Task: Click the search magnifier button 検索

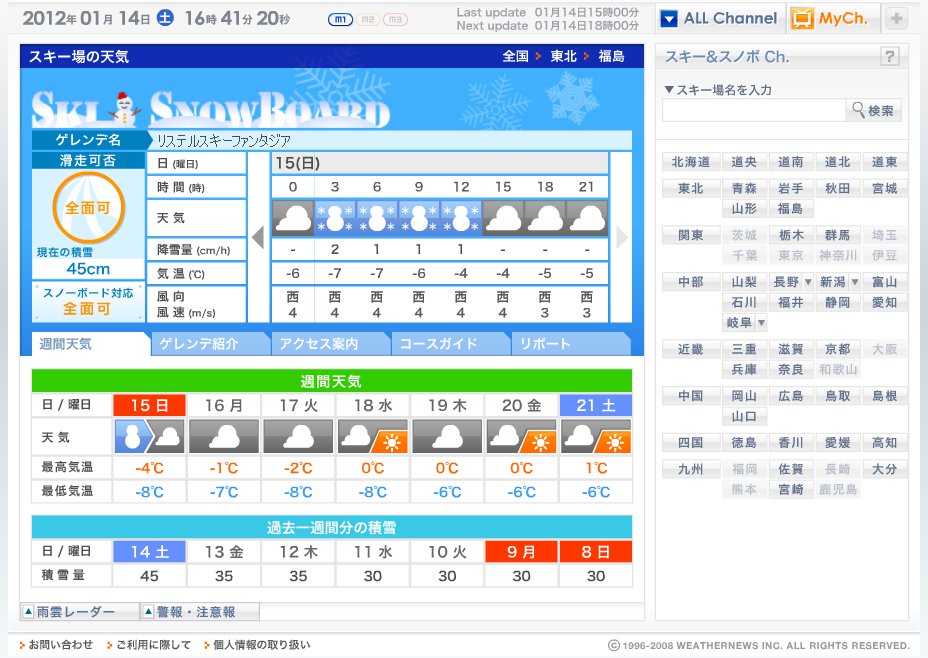Action: pyautogui.click(x=873, y=111)
